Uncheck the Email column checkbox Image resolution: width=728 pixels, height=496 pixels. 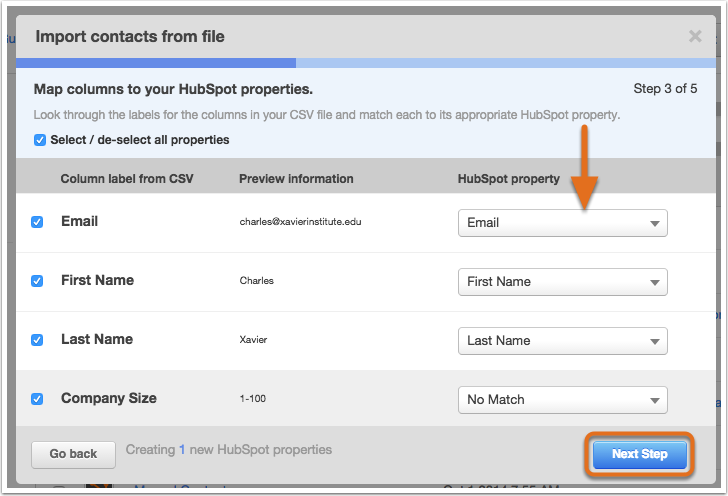tap(37, 222)
